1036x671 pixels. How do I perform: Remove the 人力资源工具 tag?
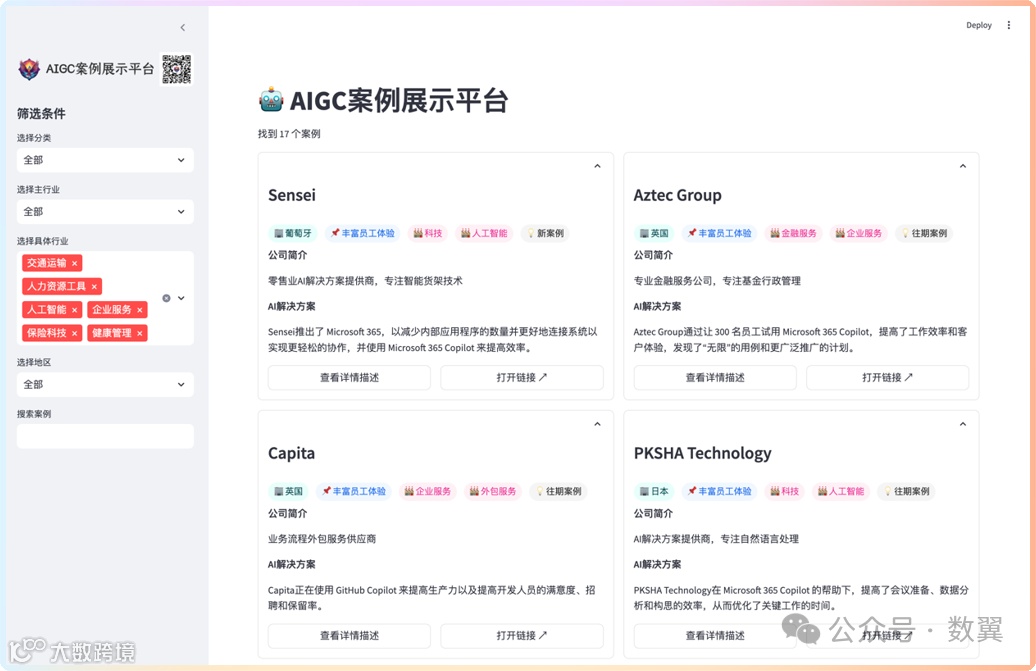coord(94,286)
